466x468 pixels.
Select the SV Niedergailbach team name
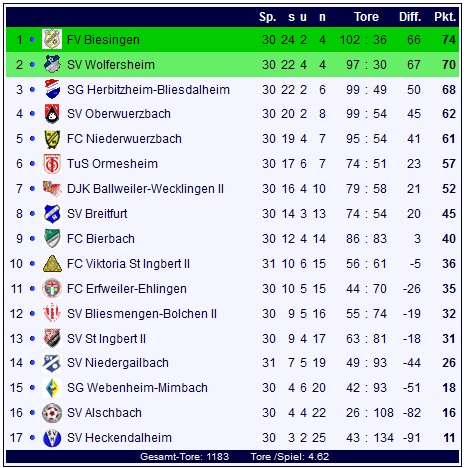[118, 363]
